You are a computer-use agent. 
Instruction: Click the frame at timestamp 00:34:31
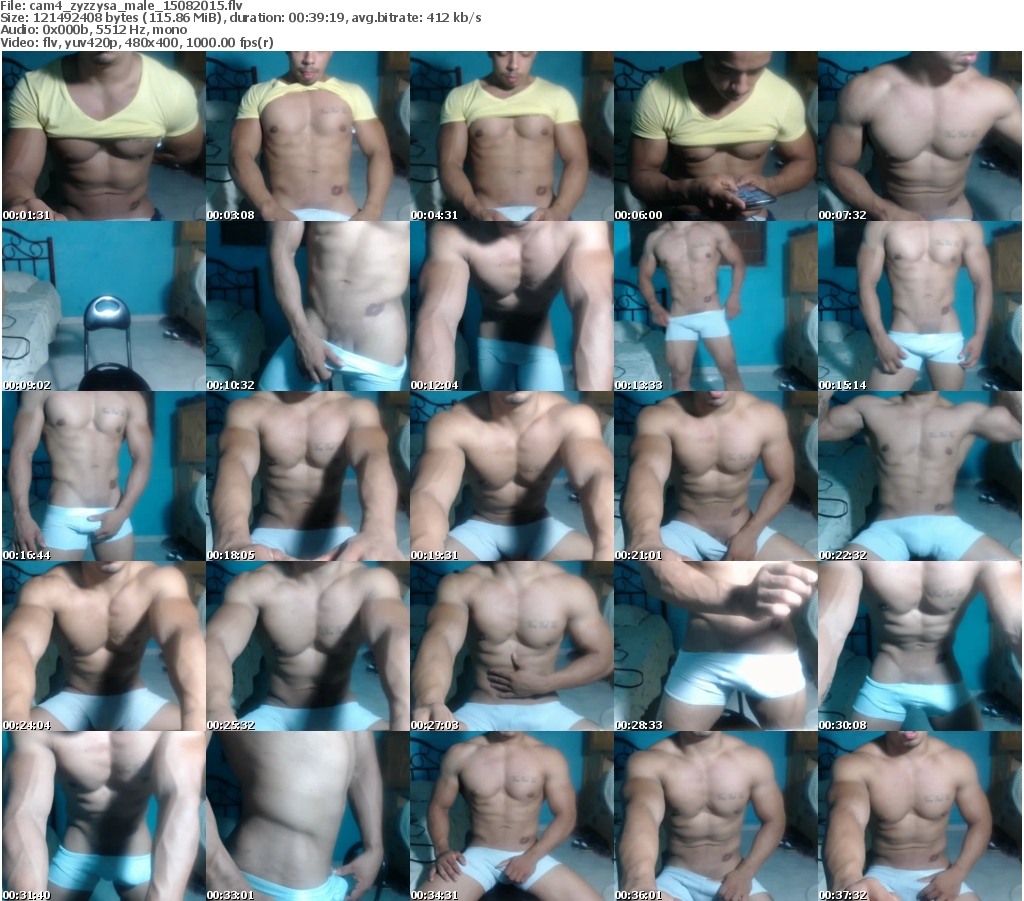(511, 816)
